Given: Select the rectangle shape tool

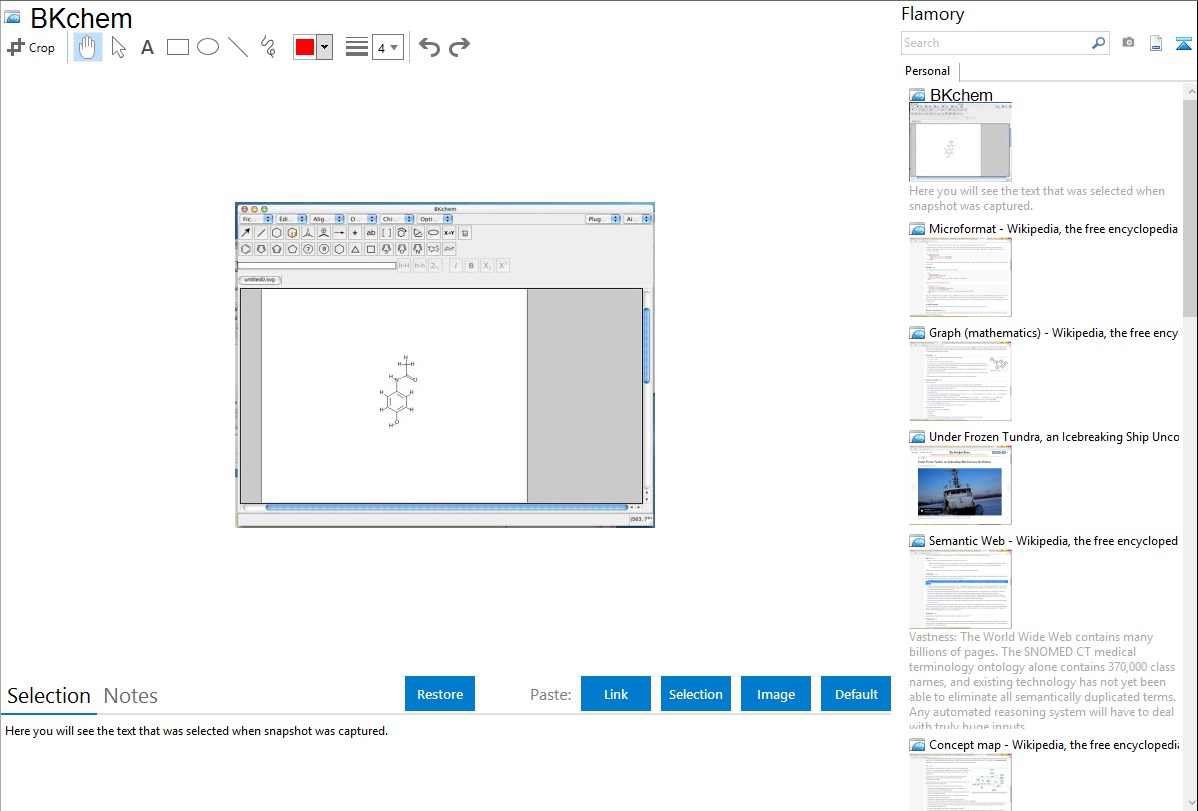Looking at the screenshot, I should pyautogui.click(x=177, y=47).
